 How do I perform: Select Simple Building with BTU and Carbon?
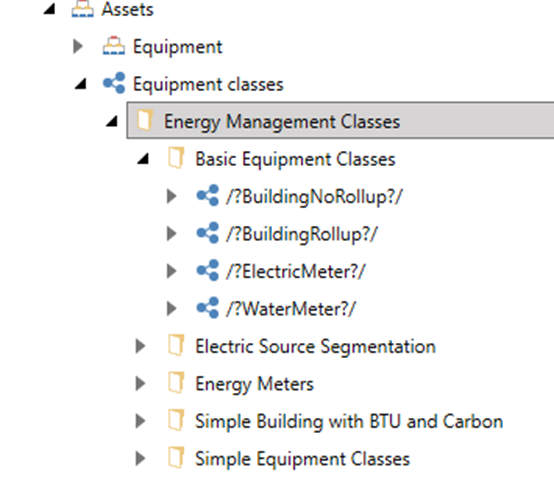[349, 421]
